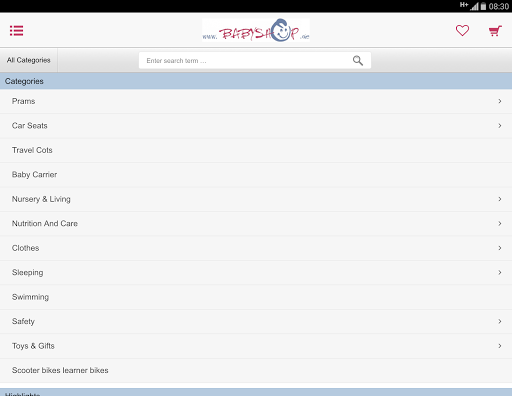Open the Travel Cots category
The width and height of the screenshot is (512, 396).
tap(256, 150)
